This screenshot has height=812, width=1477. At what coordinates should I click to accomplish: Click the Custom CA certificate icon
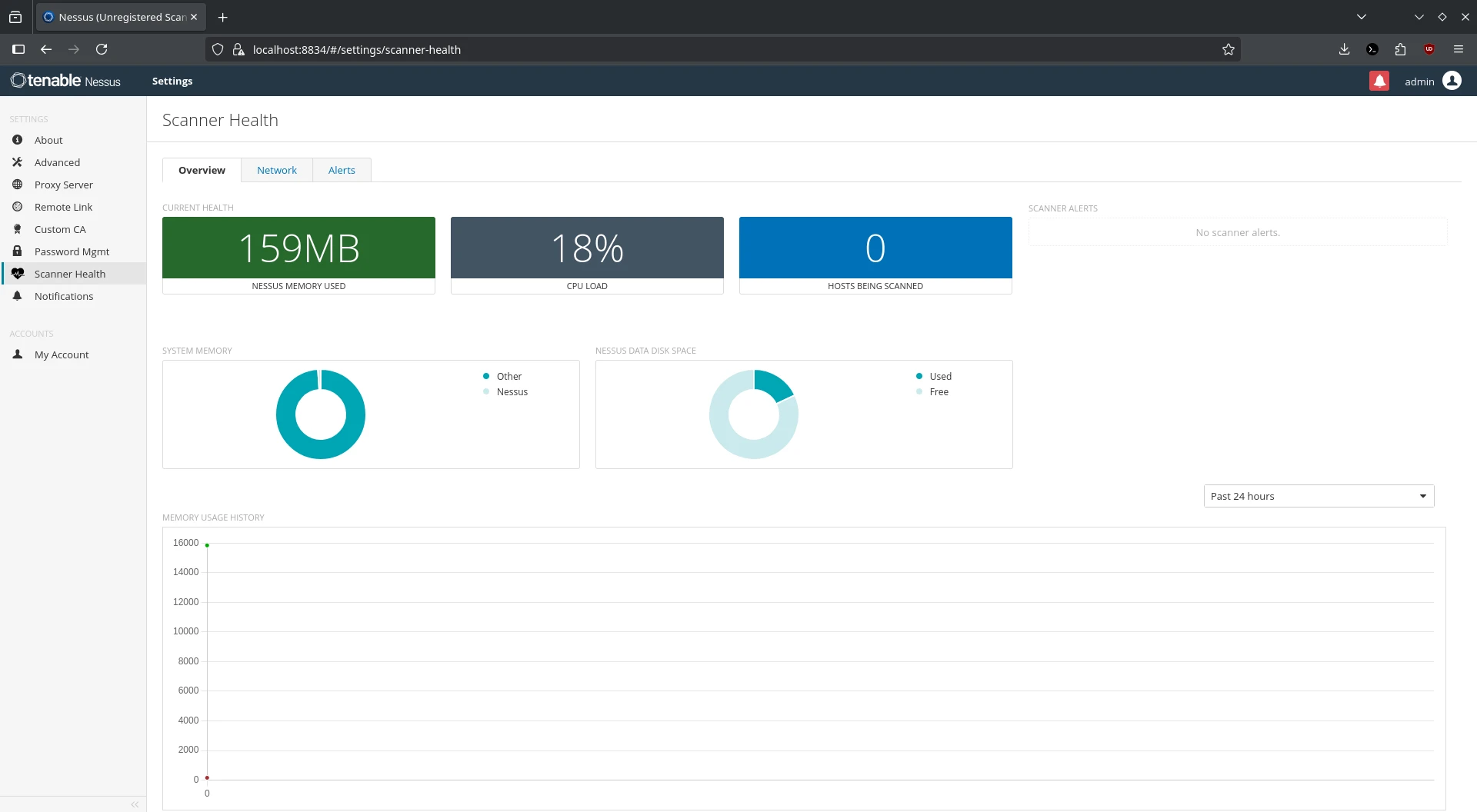click(17, 229)
